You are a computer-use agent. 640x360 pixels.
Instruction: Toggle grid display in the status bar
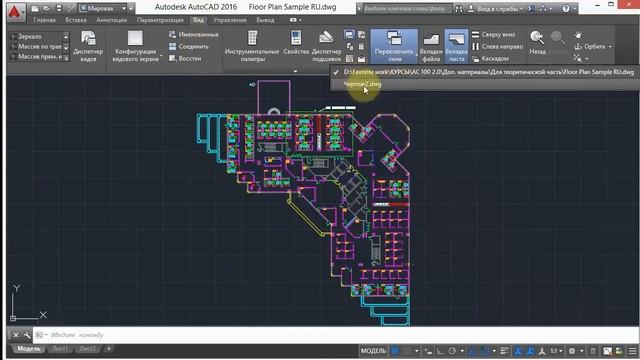click(x=395, y=351)
